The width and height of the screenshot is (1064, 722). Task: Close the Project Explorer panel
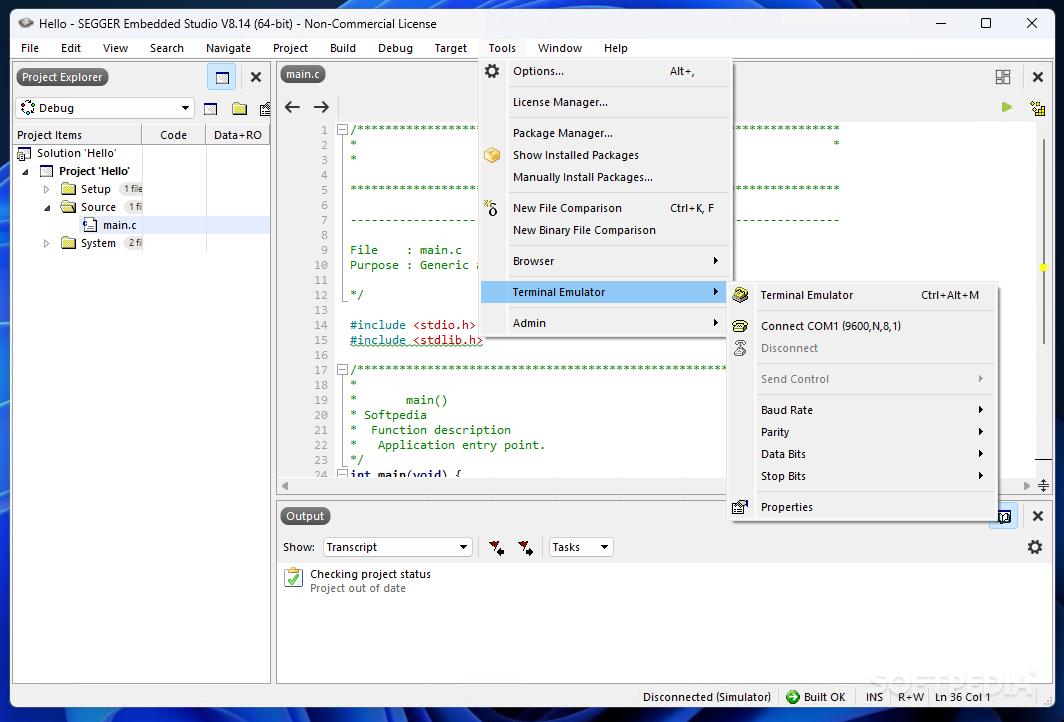(256, 77)
